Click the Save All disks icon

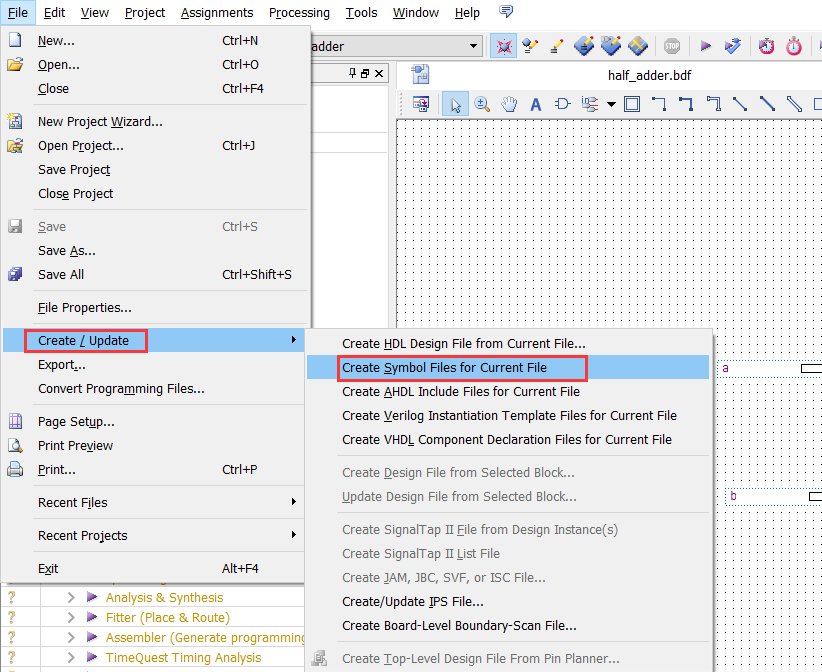[15, 274]
